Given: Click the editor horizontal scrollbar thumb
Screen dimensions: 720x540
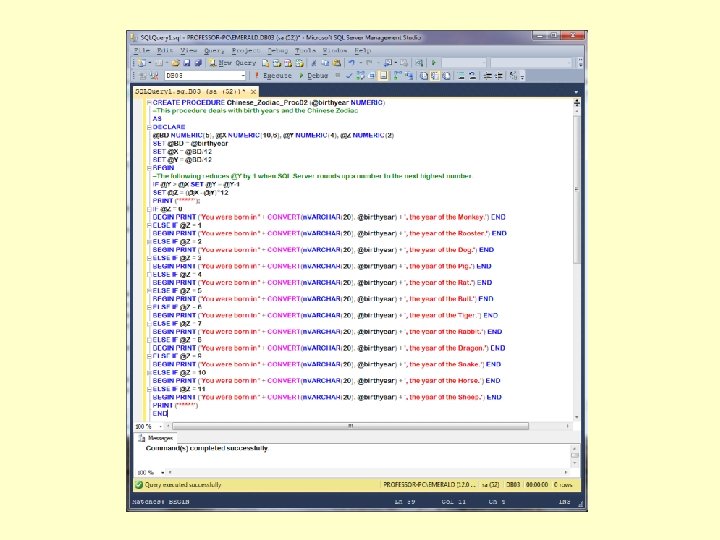Looking at the screenshot, I should (350, 426).
